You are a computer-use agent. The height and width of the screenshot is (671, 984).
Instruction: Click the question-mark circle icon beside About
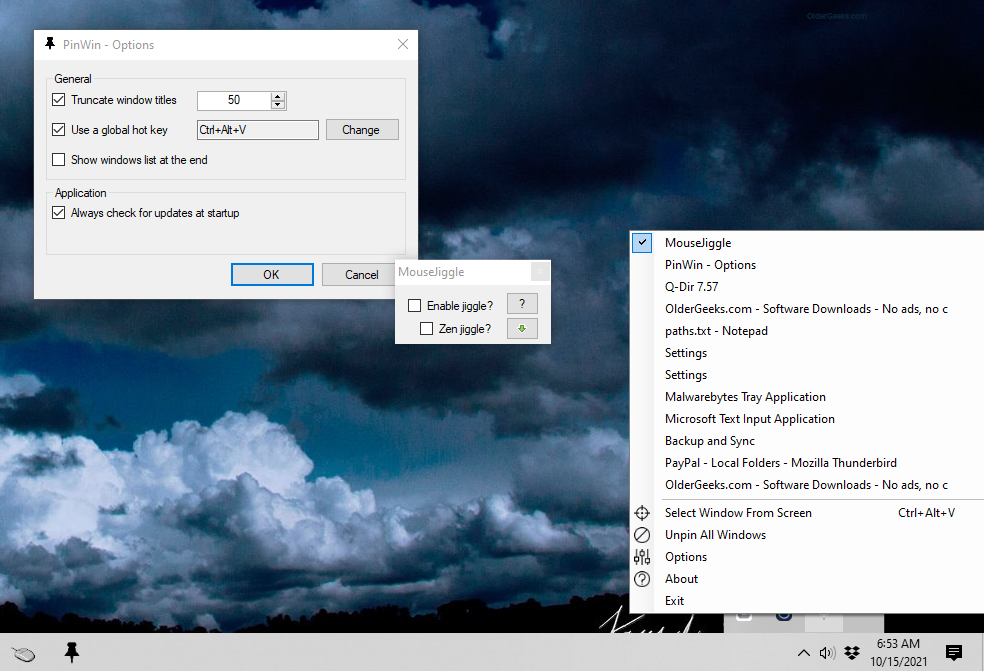coord(642,579)
